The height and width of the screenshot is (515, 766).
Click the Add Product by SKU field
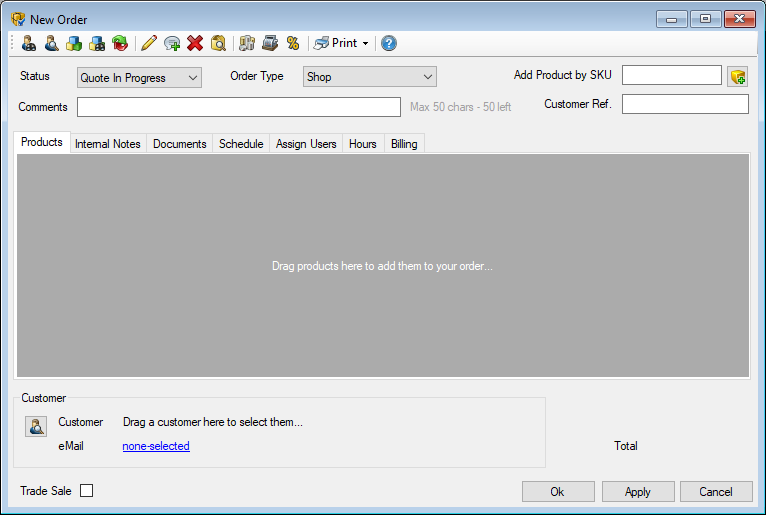[x=672, y=75]
